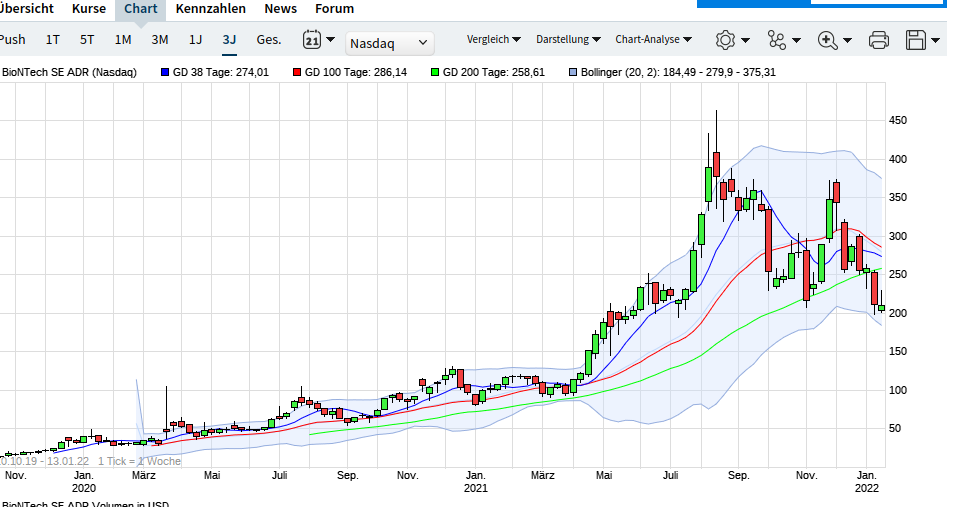
Task: Select the 5T timeframe
Action: coord(87,40)
